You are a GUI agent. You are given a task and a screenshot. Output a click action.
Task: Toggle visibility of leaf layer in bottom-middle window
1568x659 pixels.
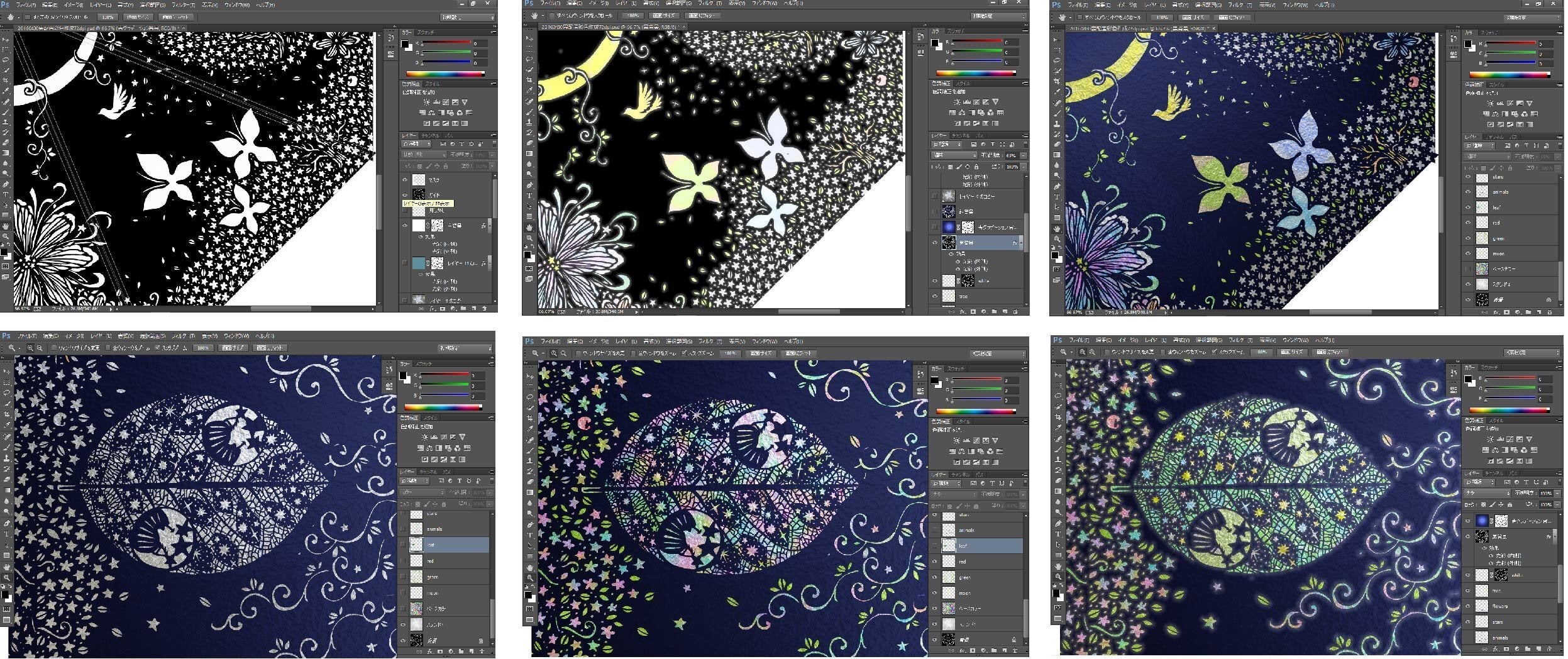pyautogui.click(x=935, y=546)
